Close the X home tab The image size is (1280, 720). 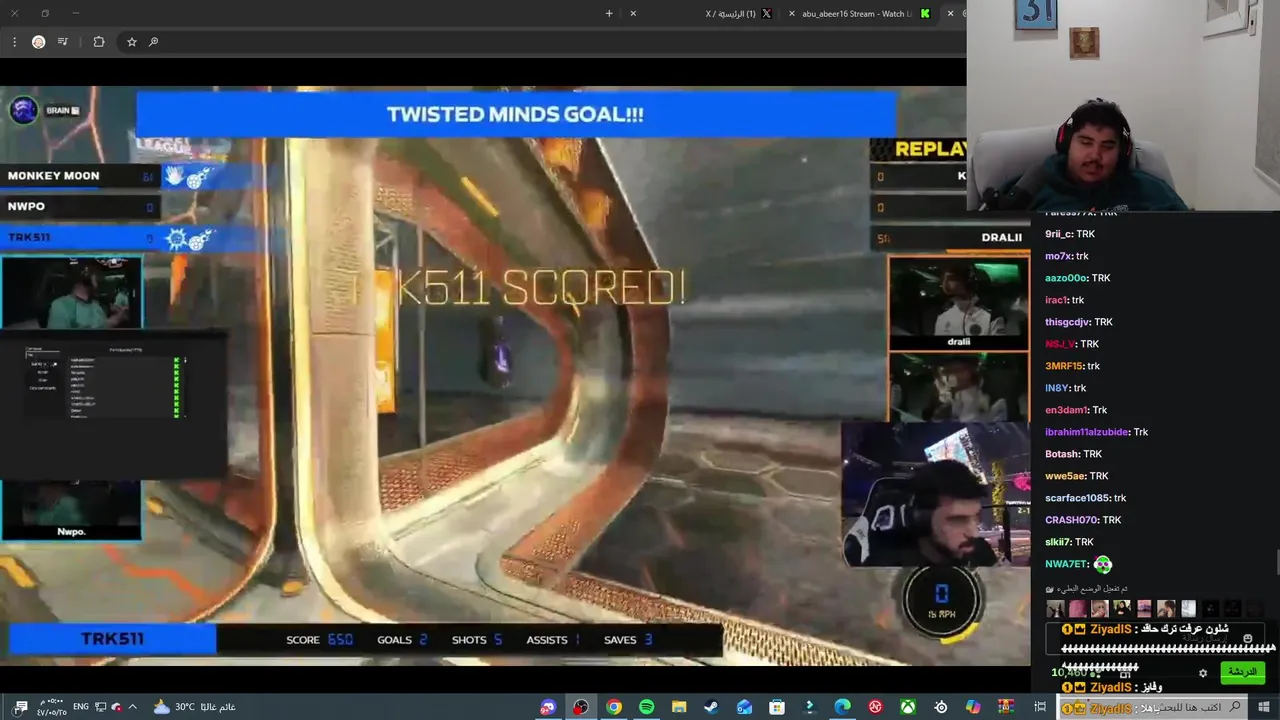pos(633,14)
